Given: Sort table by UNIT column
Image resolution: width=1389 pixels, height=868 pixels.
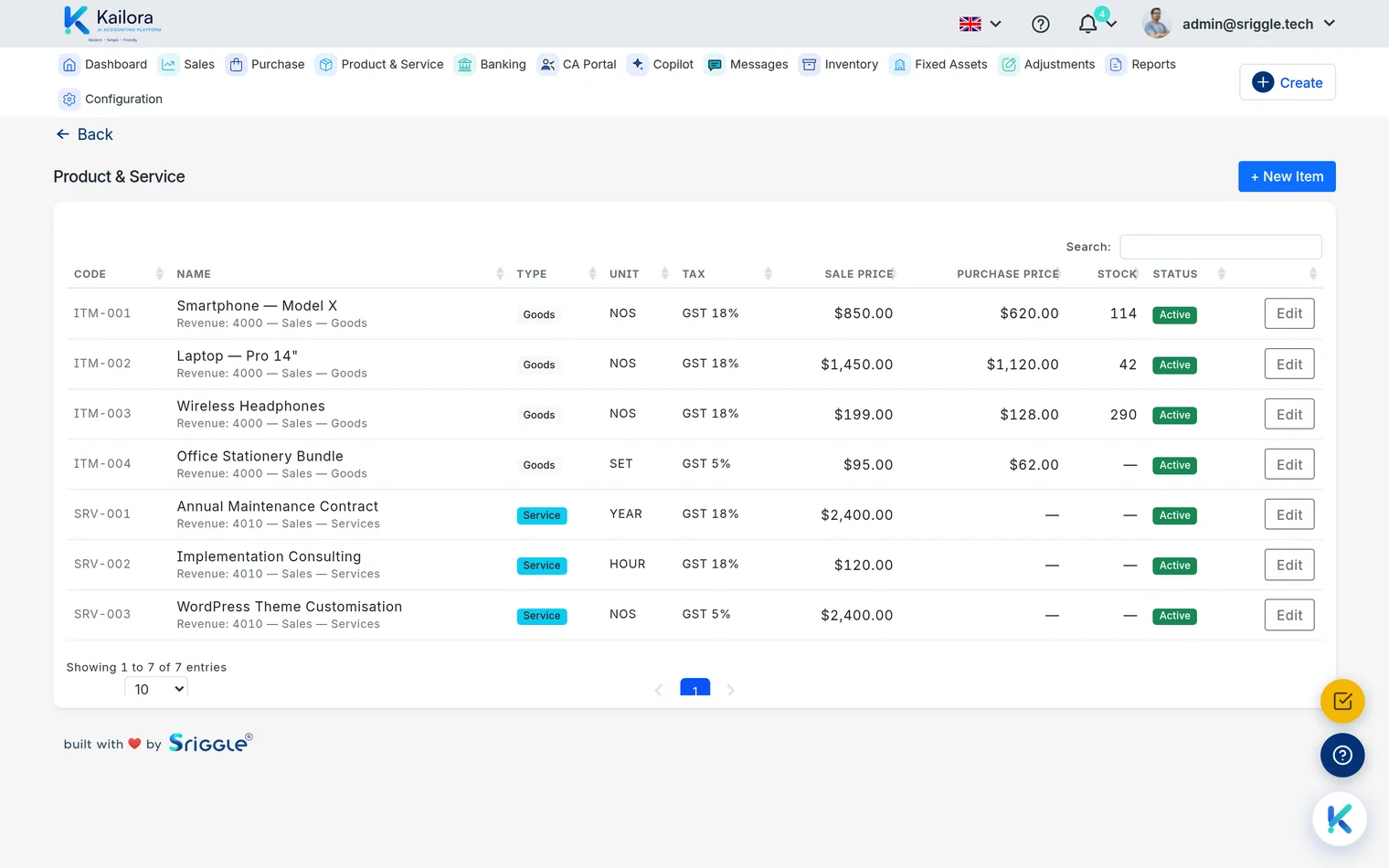Looking at the screenshot, I should pos(638,274).
